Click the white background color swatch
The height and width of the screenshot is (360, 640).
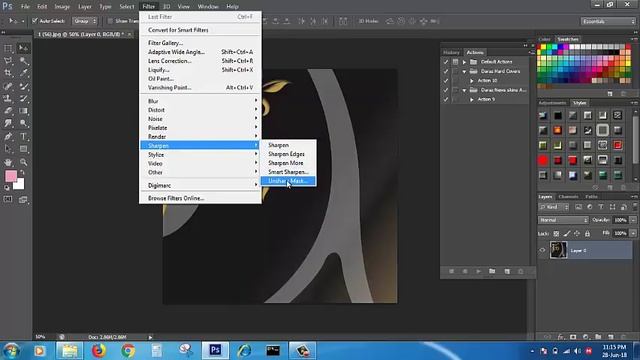click(x=19, y=184)
